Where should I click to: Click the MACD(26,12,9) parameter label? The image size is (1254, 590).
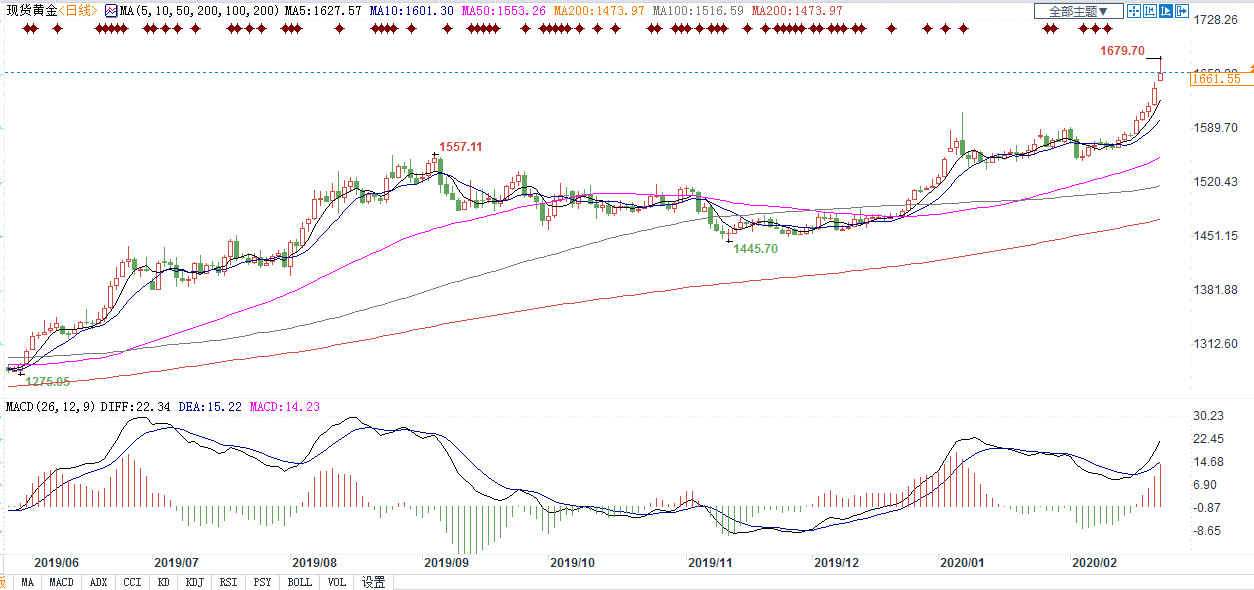[51, 407]
